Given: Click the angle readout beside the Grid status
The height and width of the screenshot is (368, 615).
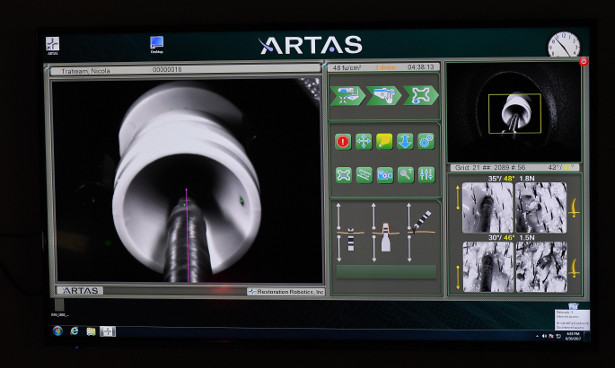Looking at the screenshot, I should [x=560, y=167].
